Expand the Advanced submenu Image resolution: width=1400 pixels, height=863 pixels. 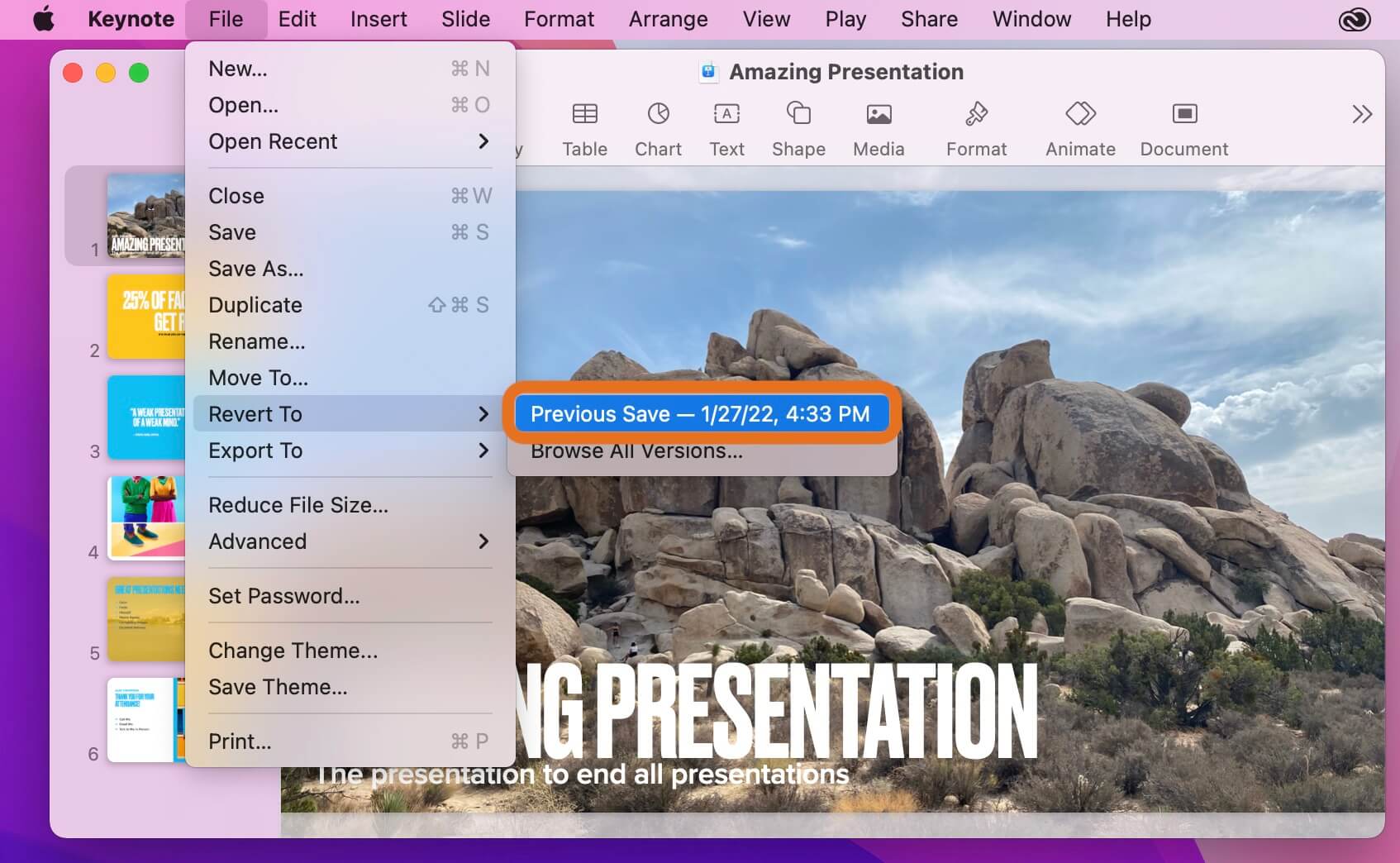(x=350, y=541)
